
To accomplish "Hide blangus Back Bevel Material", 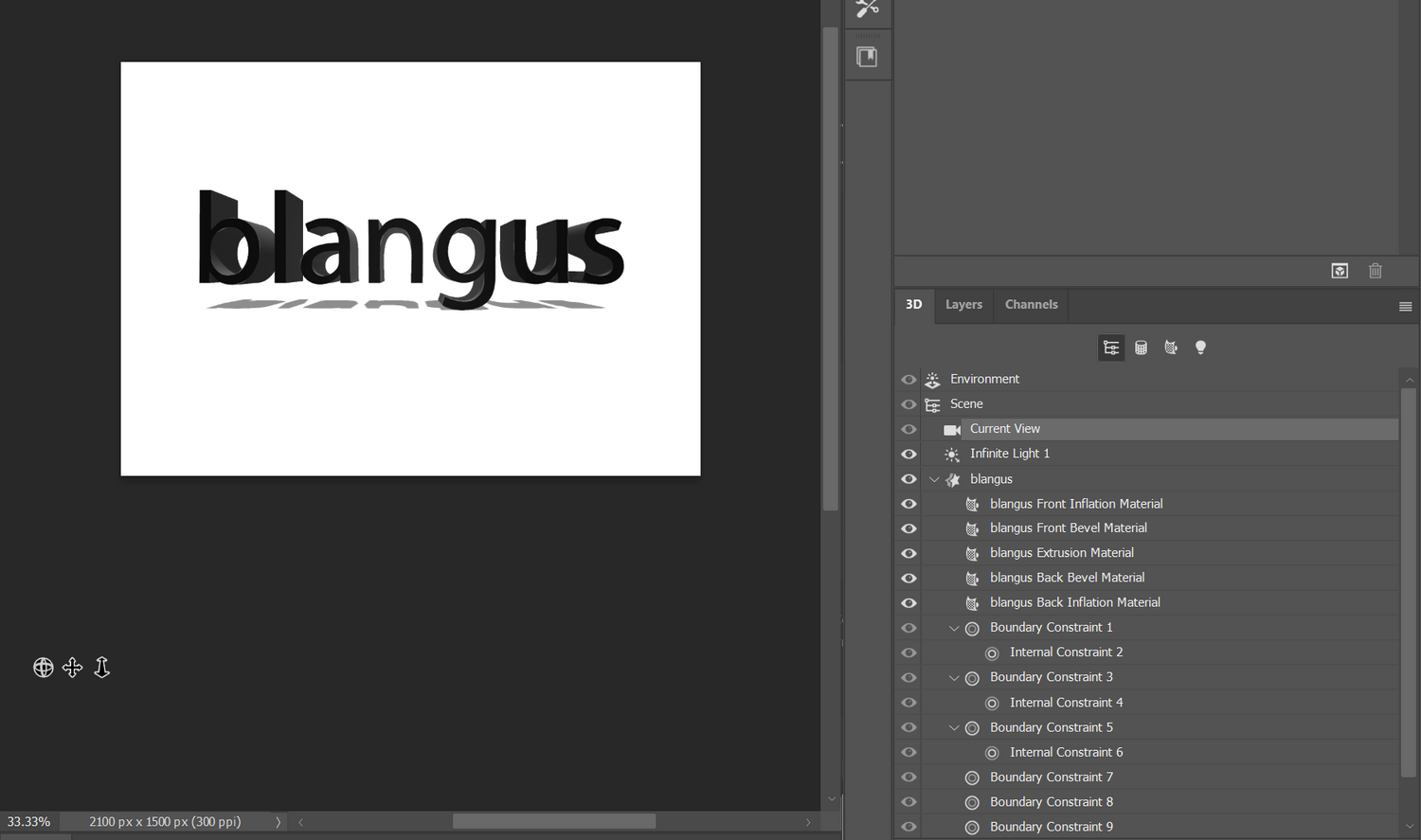I will pos(908,578).
